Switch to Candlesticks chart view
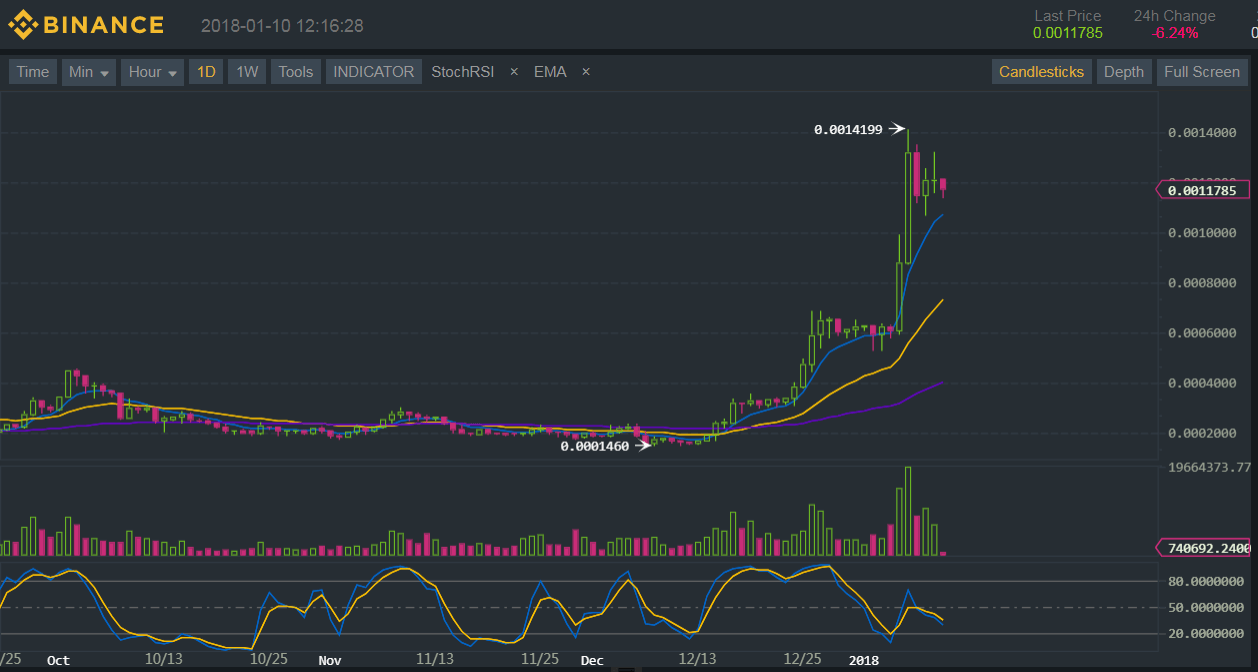Screen dimensions: 1258x672 [1041, 72]
